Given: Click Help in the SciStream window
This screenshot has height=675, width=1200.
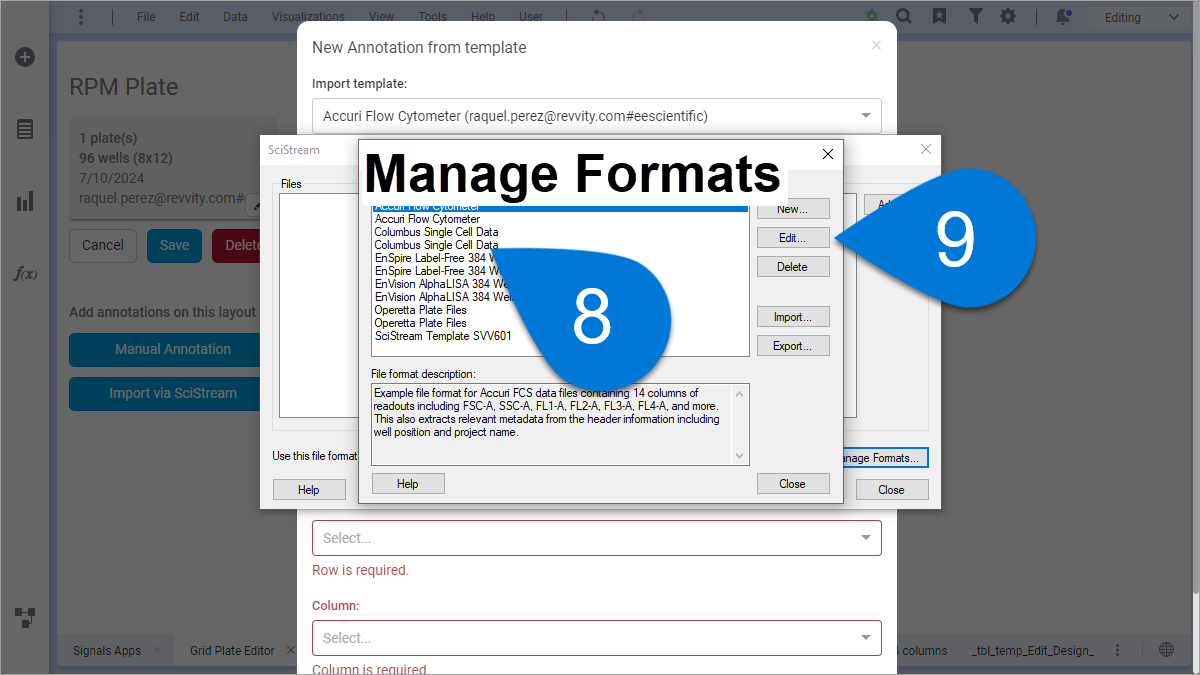Looking at the screenshot, I should point(309,490).
